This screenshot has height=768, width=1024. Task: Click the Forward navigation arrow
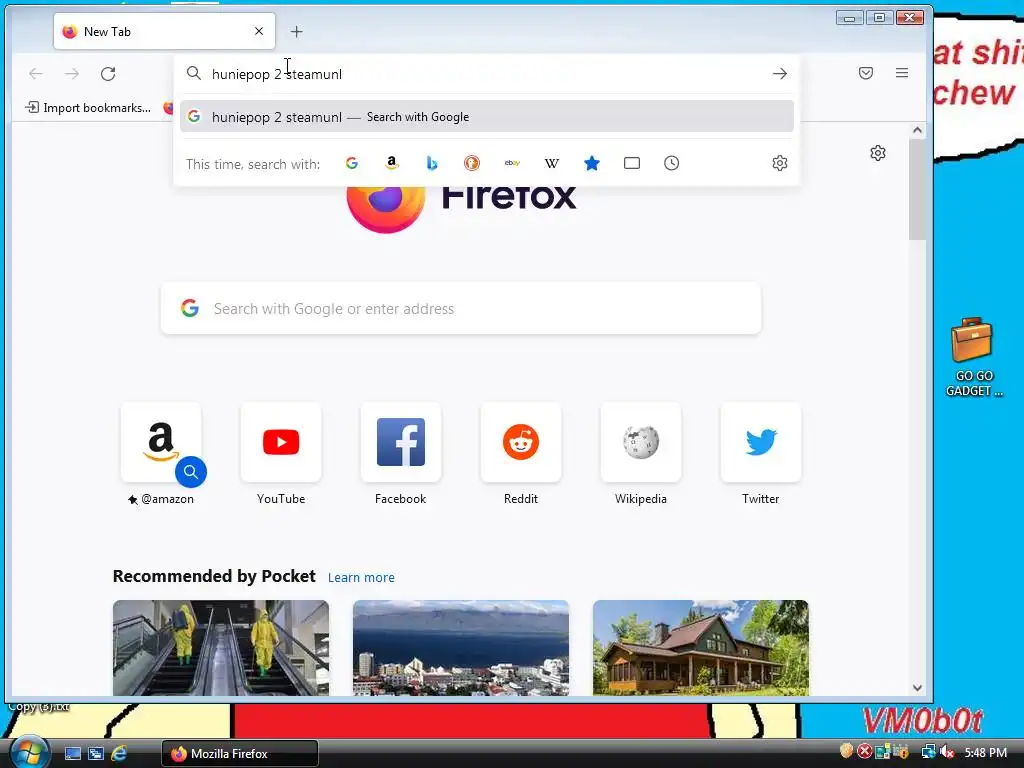[72, 74]
